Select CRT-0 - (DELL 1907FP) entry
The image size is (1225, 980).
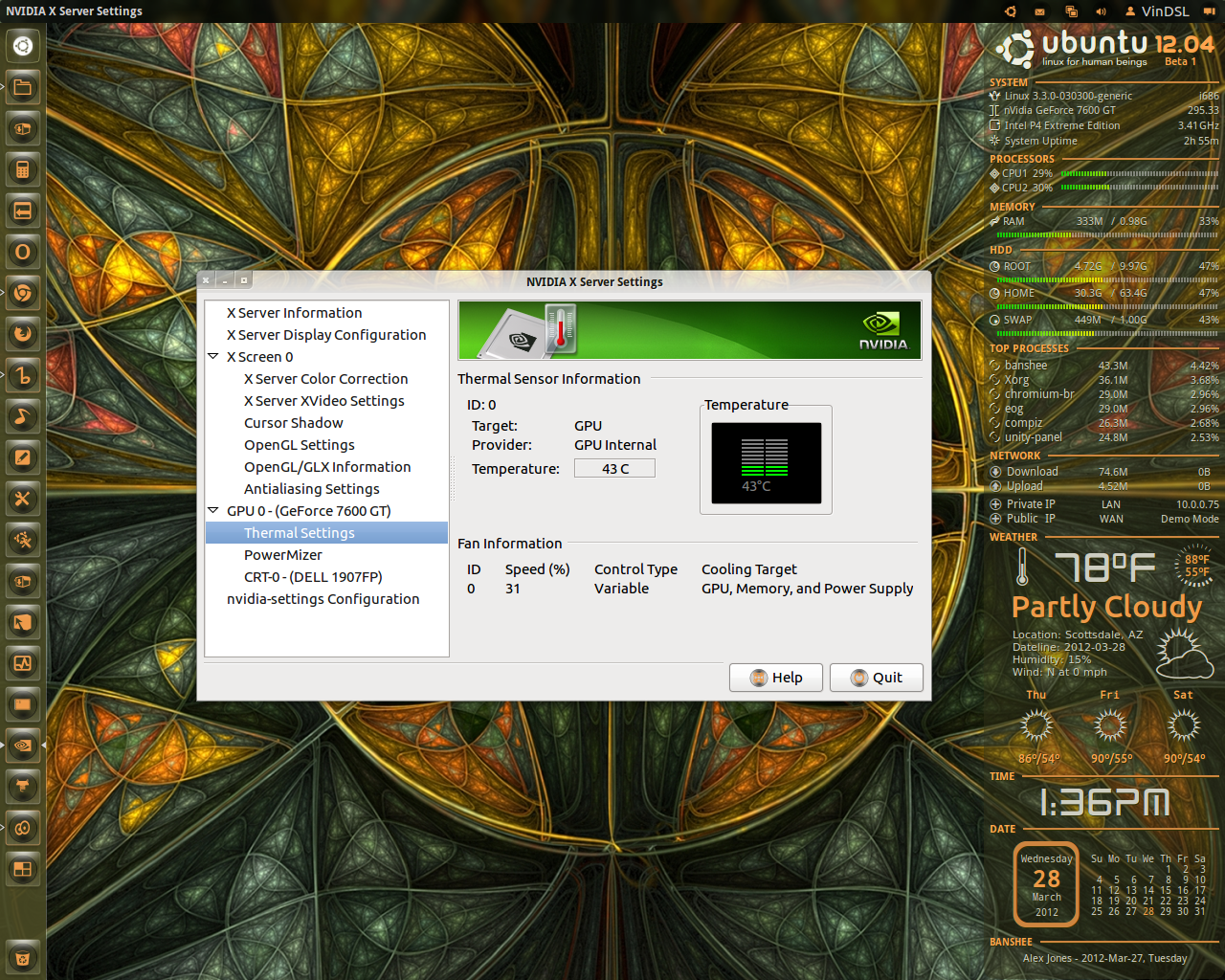click(x=313, y=577)
